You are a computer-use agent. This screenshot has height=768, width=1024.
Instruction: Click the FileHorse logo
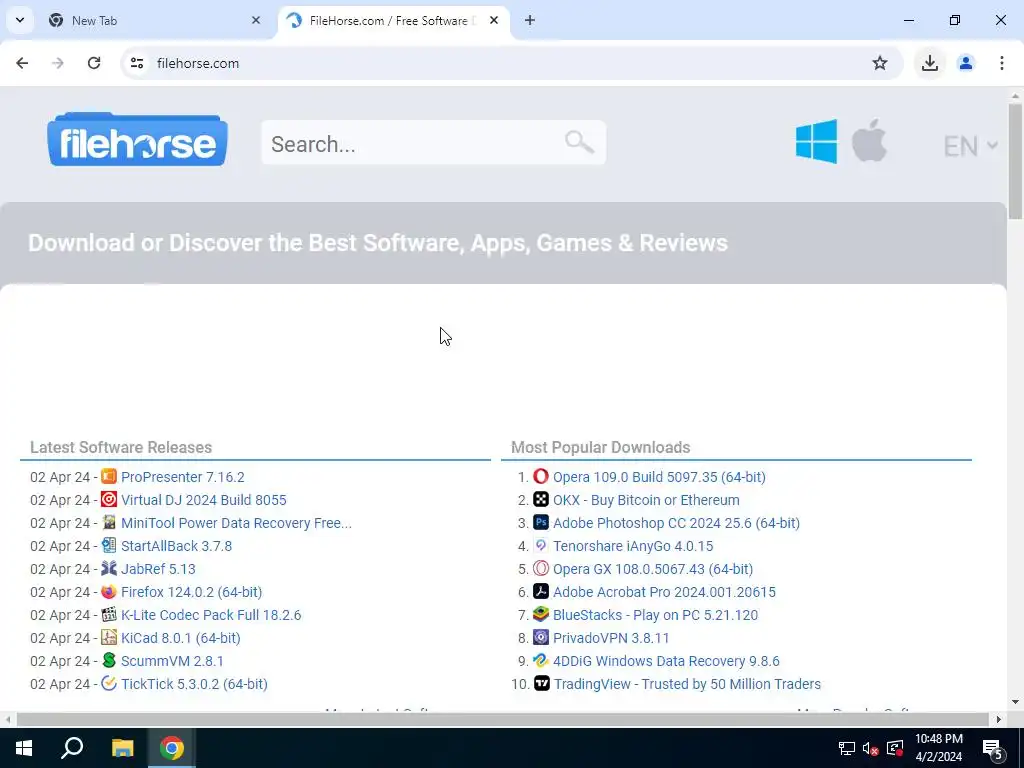point(137,140)
